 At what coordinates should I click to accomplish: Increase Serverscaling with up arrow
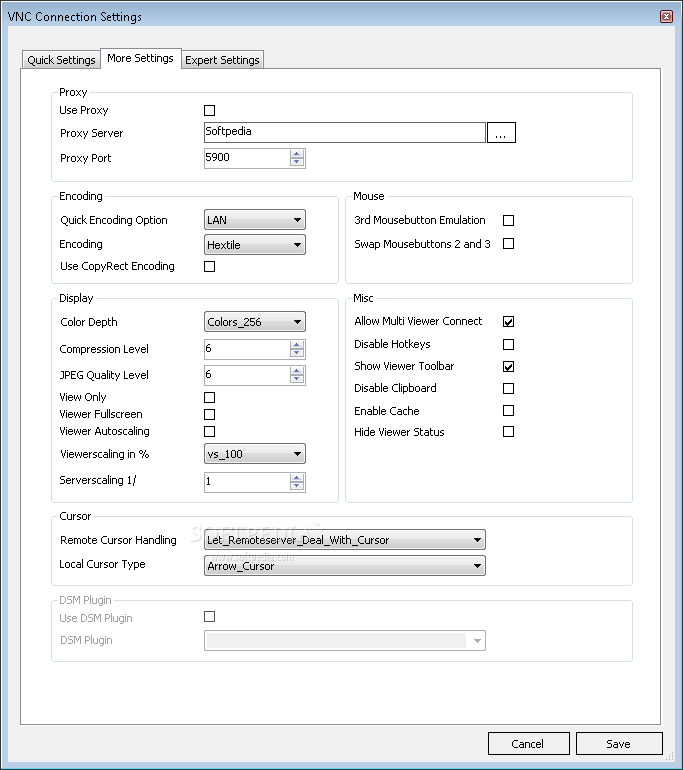point(297,478)
